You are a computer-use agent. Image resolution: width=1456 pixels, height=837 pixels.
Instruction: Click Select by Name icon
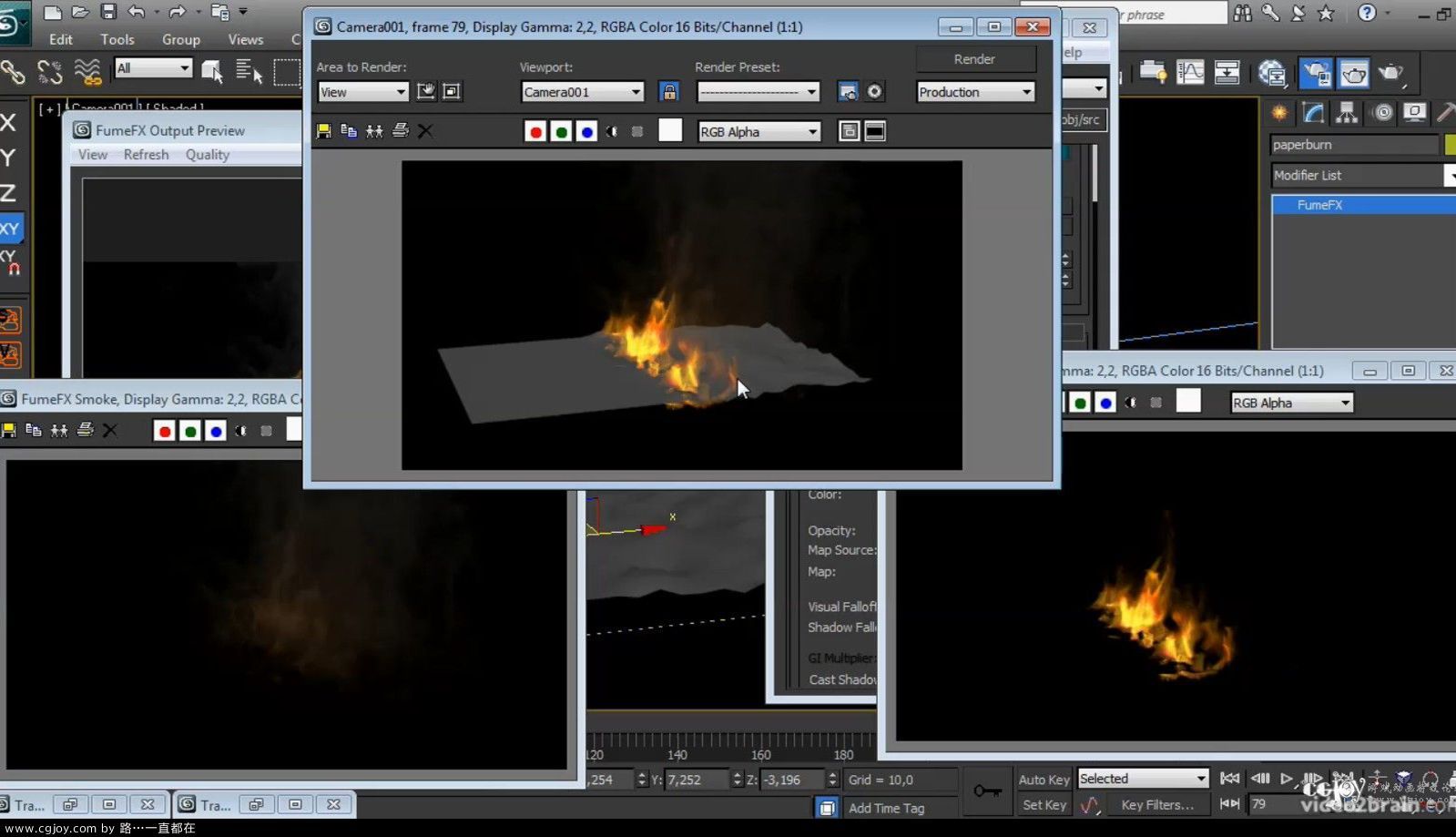tap(249, 71)
